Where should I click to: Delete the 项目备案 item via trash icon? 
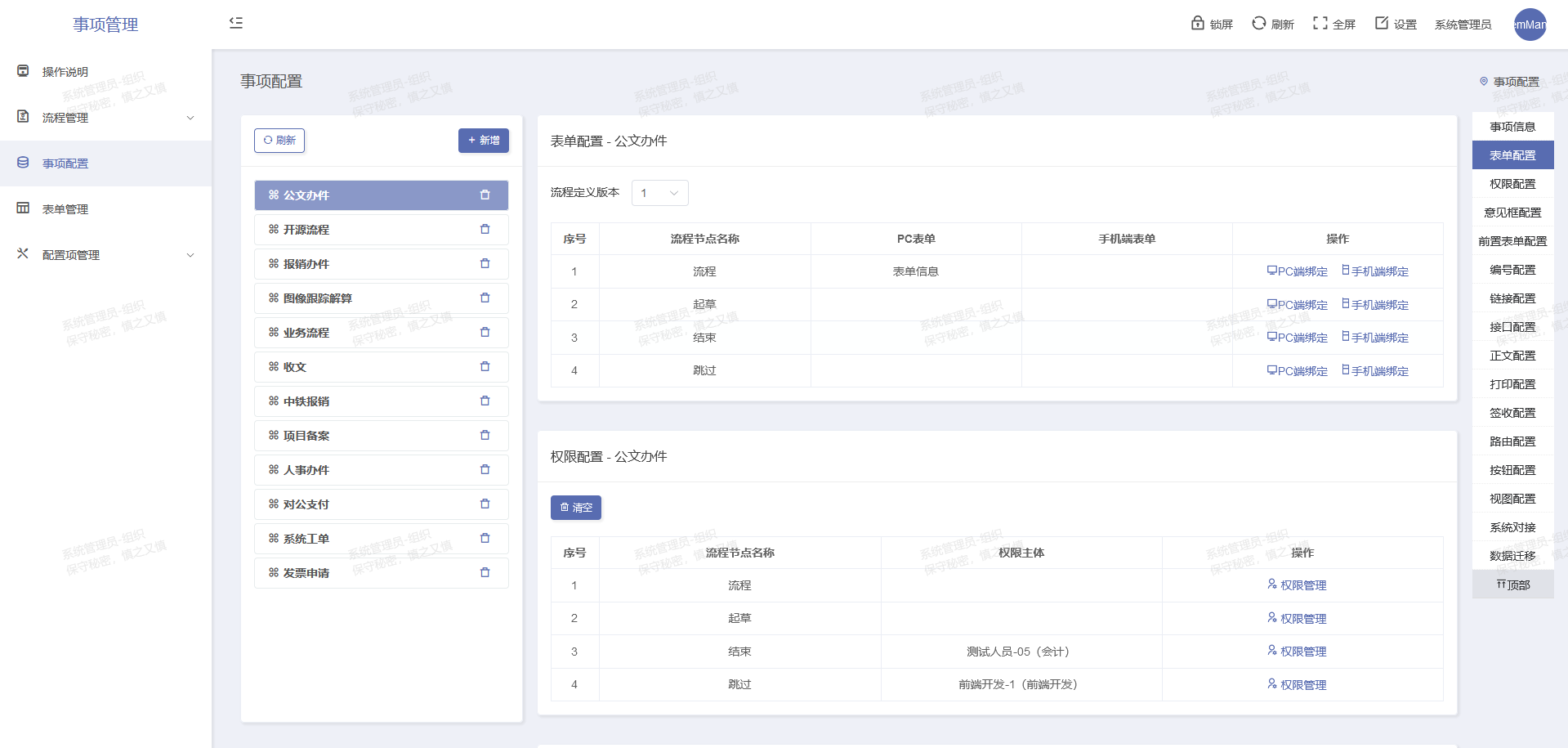pyautogui.click(x=485, y=435)
